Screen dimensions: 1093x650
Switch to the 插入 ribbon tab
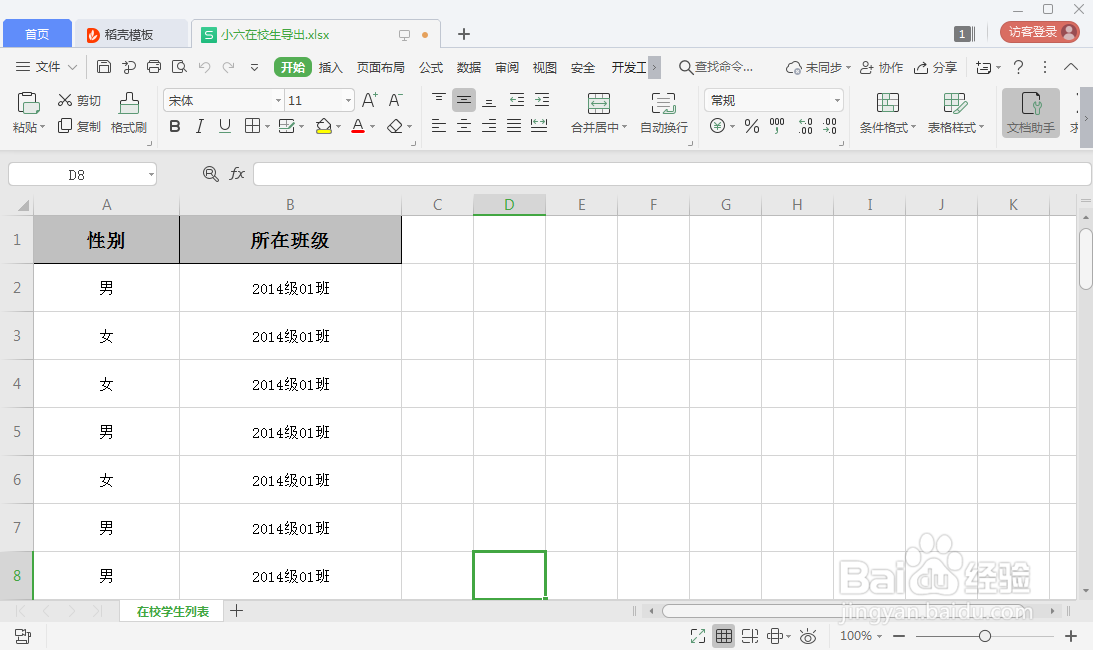pos(330,67)
